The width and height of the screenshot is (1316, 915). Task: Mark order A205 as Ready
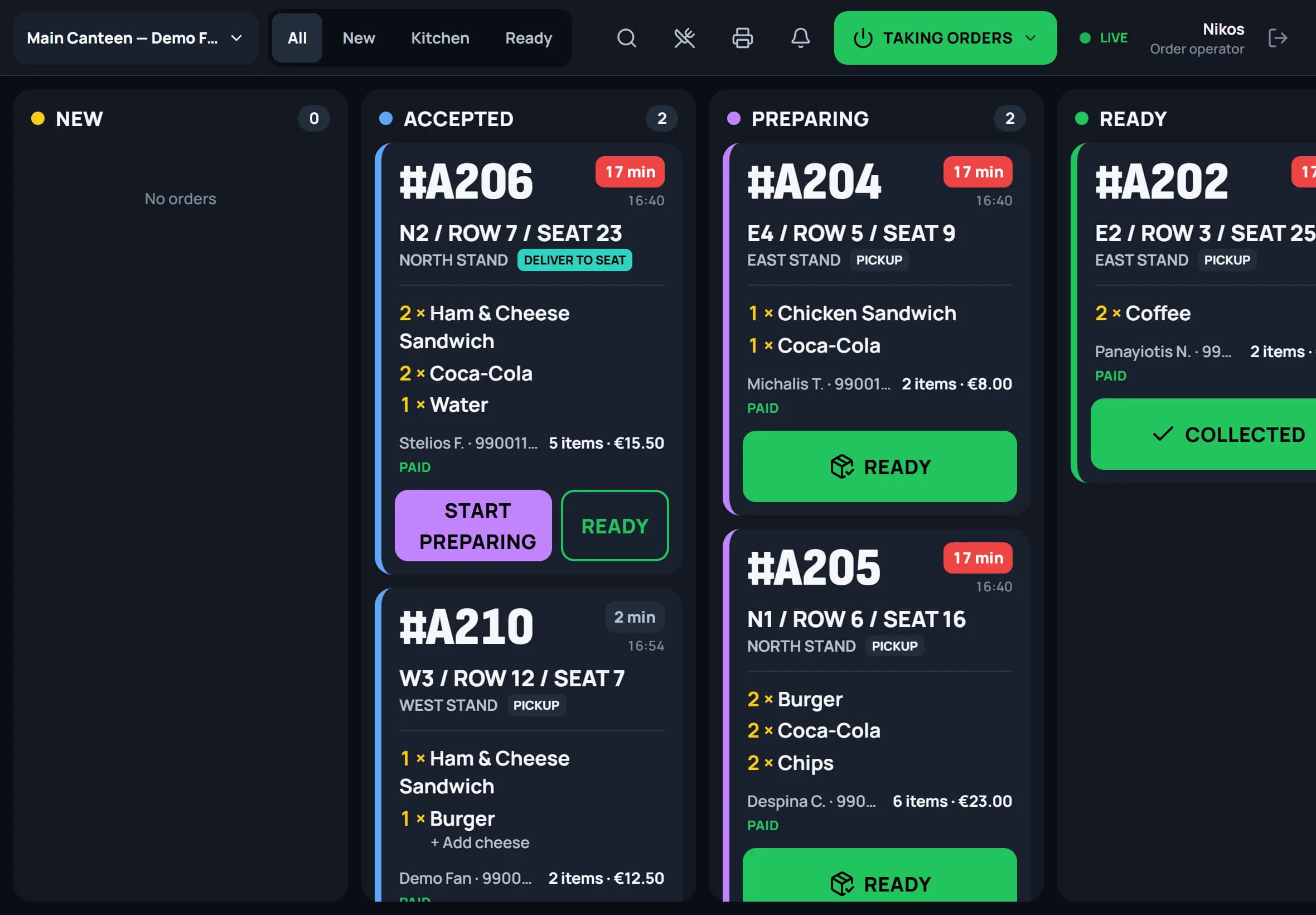879,875
